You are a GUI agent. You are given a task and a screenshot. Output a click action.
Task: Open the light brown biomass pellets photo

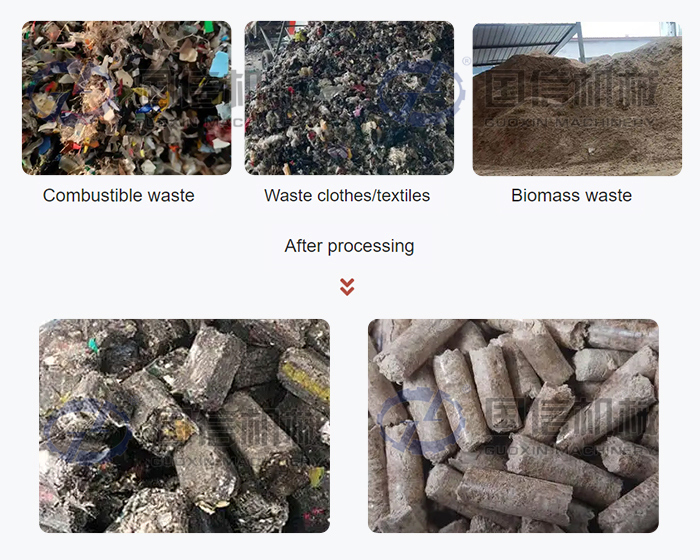tap(513, 426)
